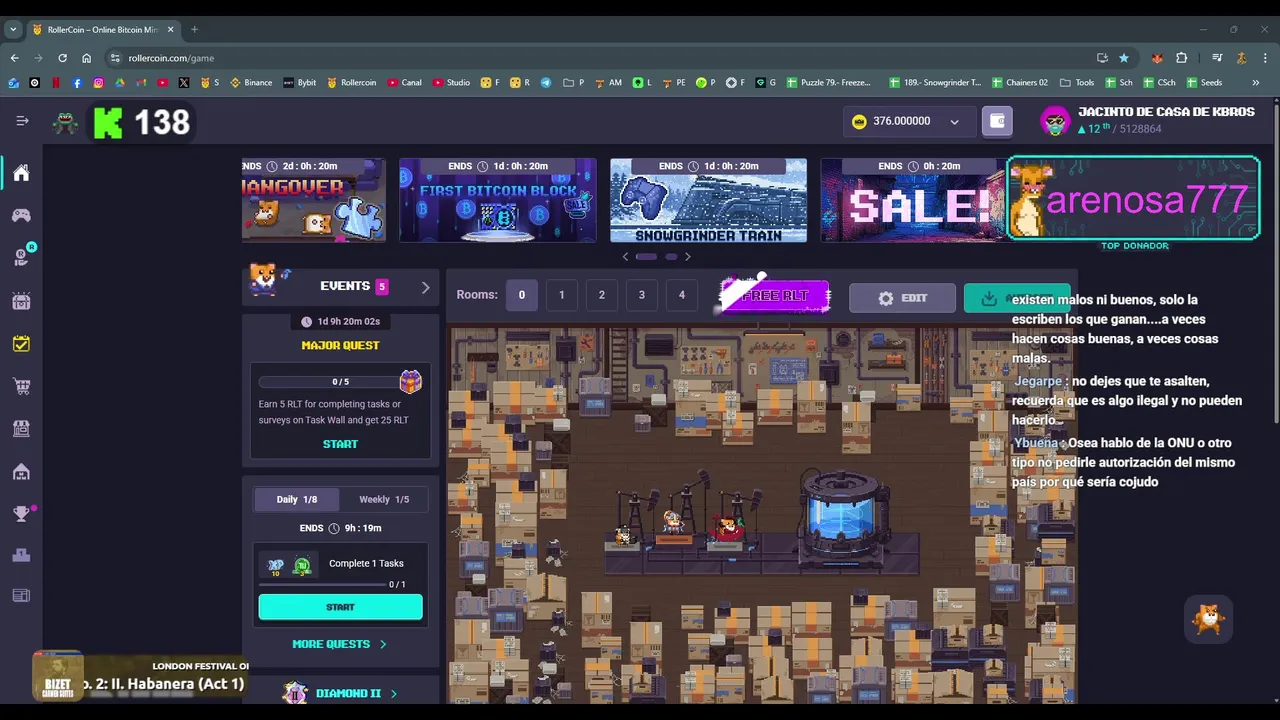Open the browser extensions puzzle icon
The height and width of the screenshot is (720, 1280).
coord(1181,58)
